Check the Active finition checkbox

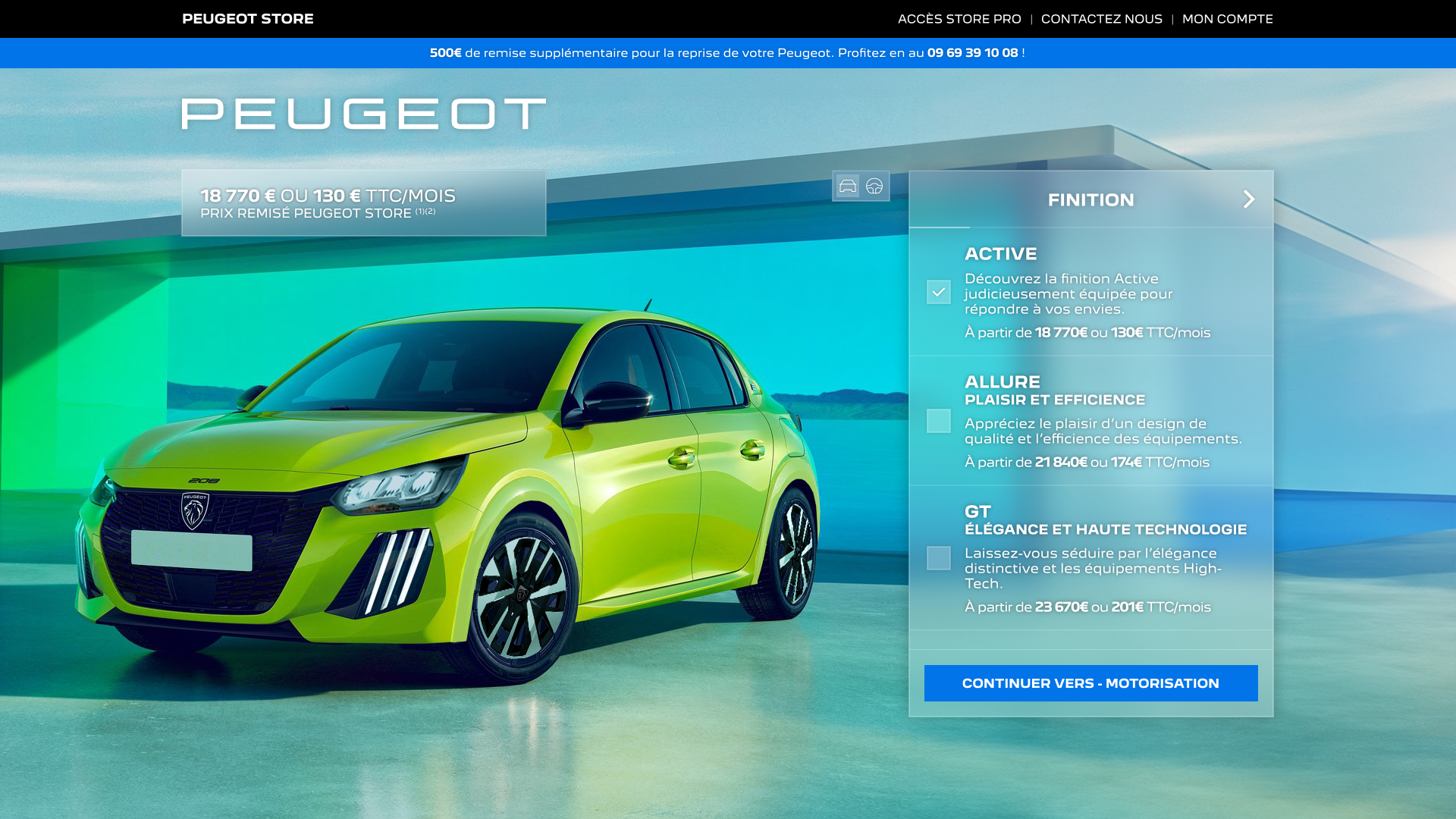tap(938, 292)
